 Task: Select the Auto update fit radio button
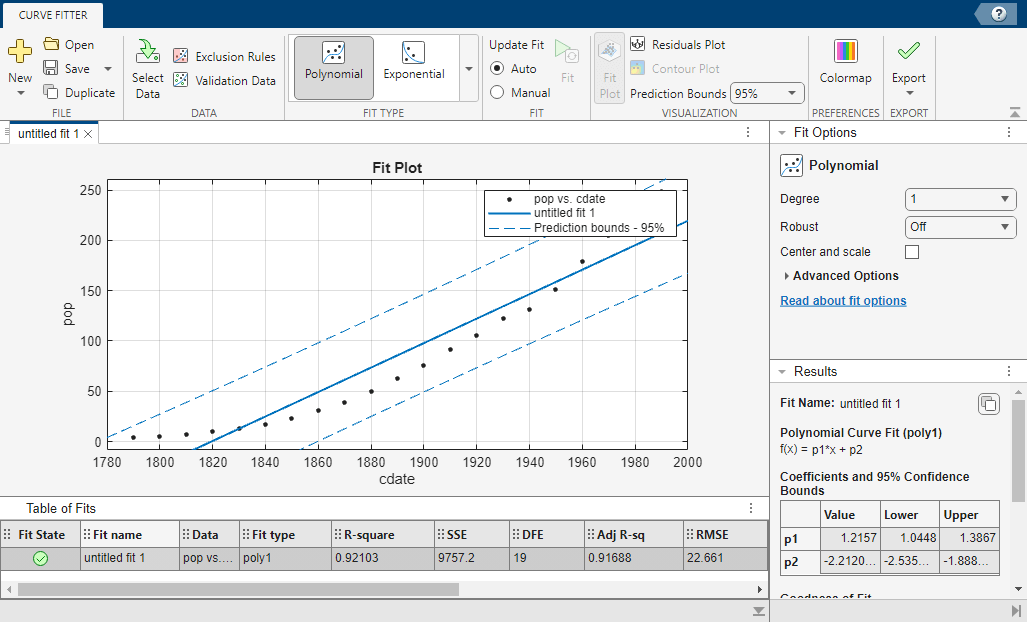pyautogui.click(x=497, y=69)
